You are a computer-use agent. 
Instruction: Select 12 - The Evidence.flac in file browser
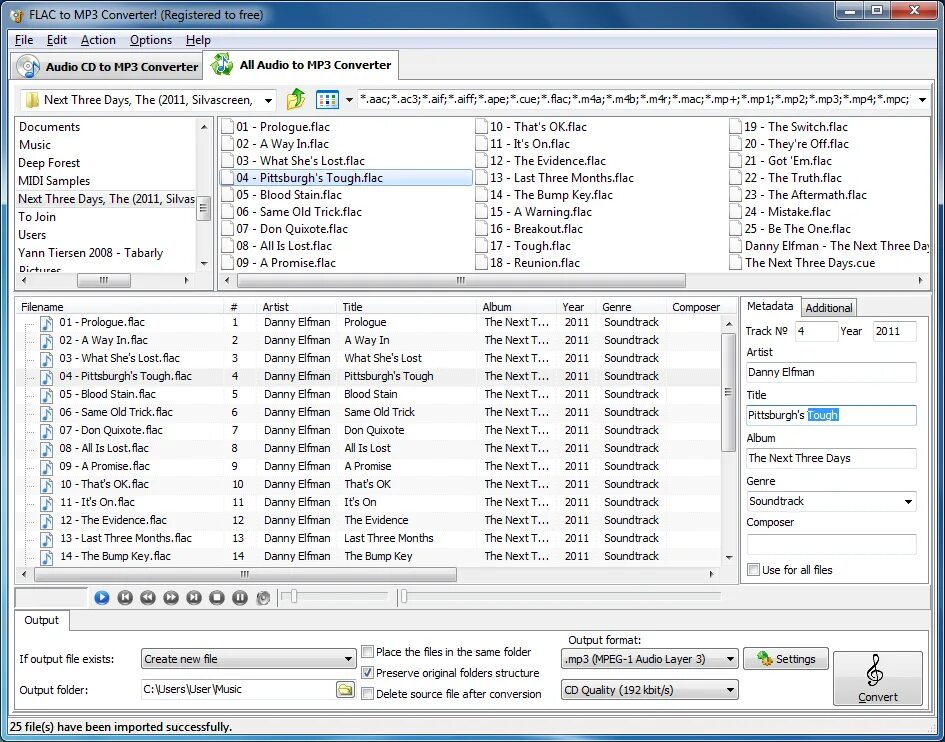point(547,161)
